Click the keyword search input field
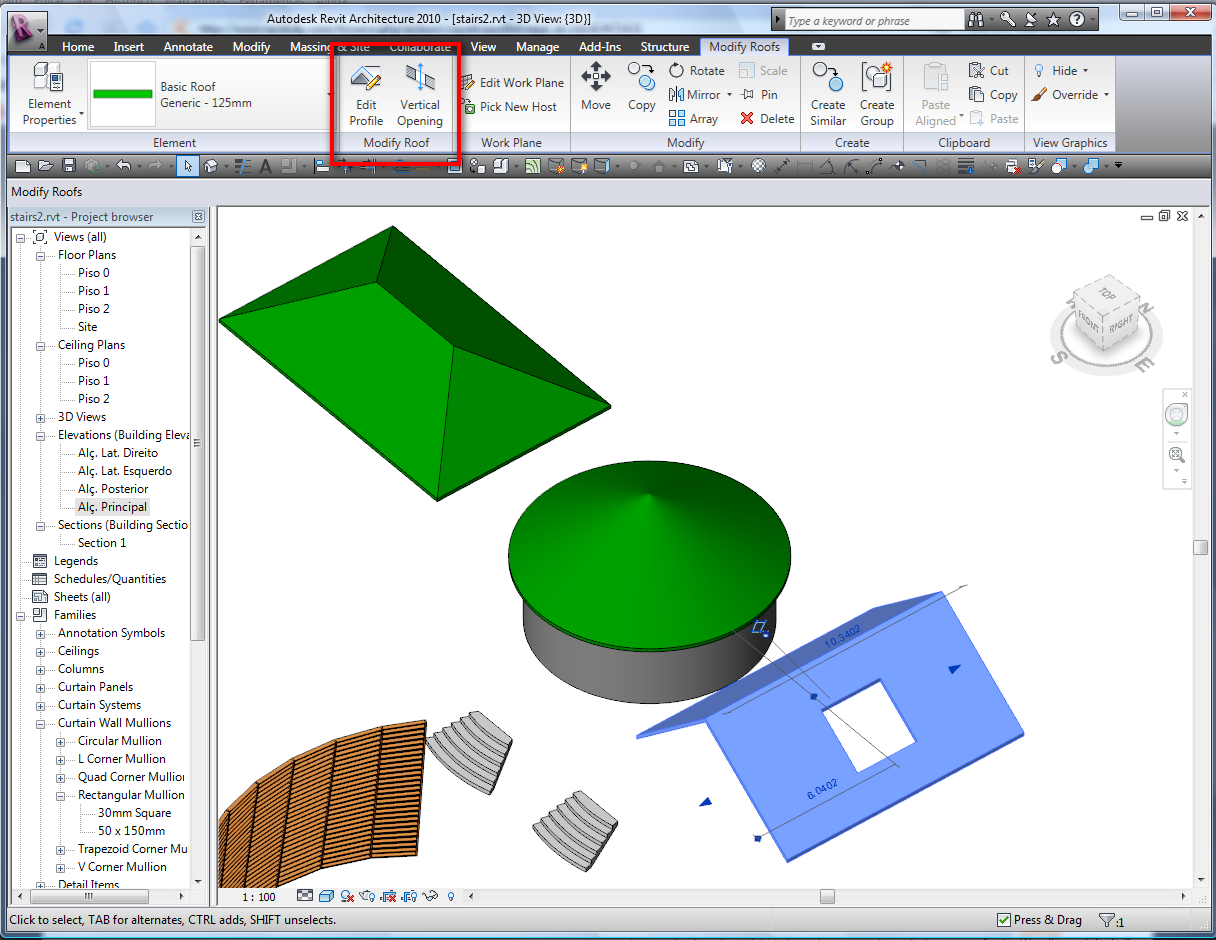The height and width of the screenshot is (940, 1216). (875, 20)
